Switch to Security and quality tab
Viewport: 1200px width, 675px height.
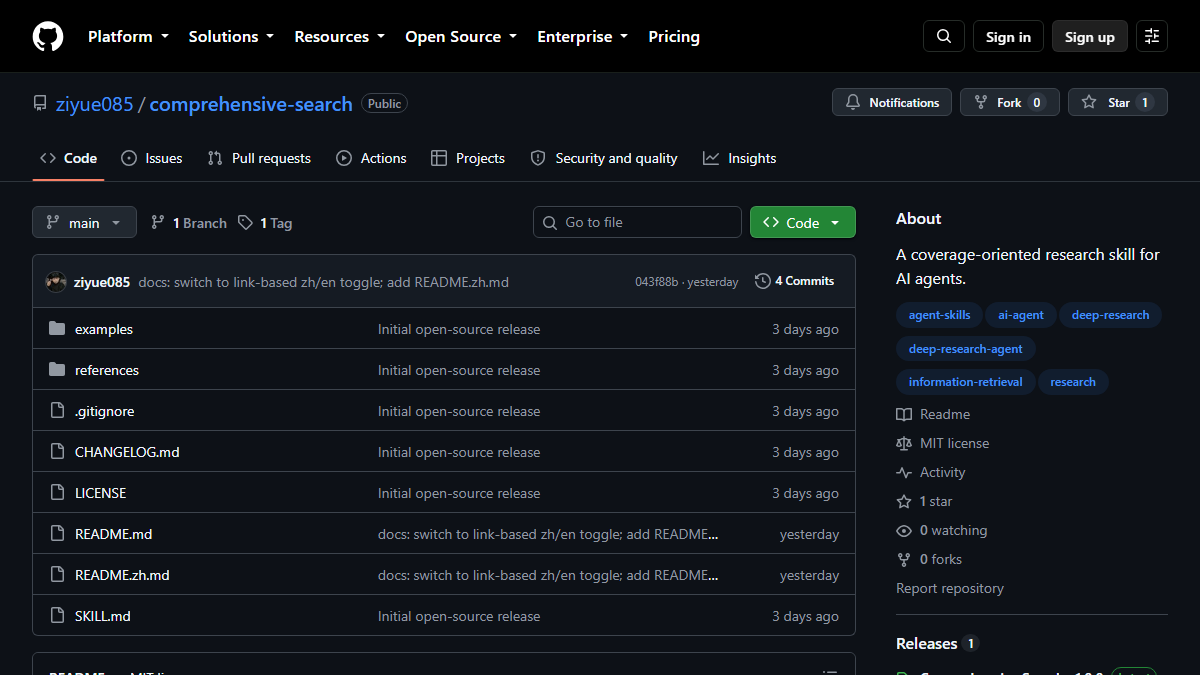[x=604, y=158]
